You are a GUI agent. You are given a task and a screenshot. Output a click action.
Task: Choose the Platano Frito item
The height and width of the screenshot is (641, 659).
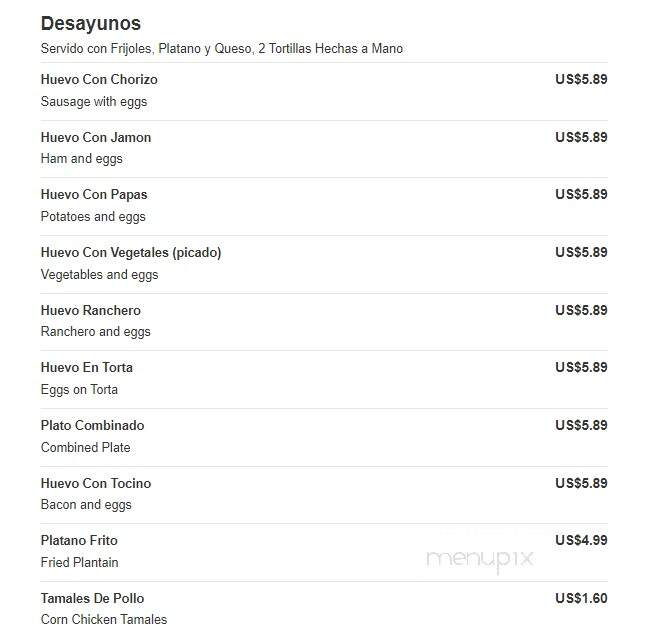[x=79, y=541]
